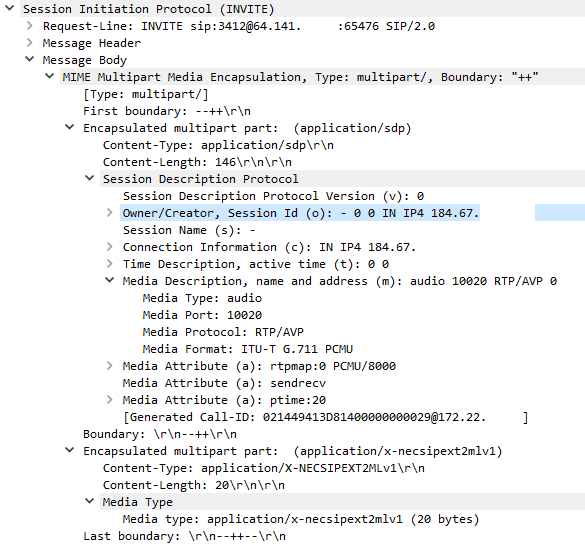585x544 pixels.
Task: Expand the Request-Line INVITE row
Action: tap(30, 25)
